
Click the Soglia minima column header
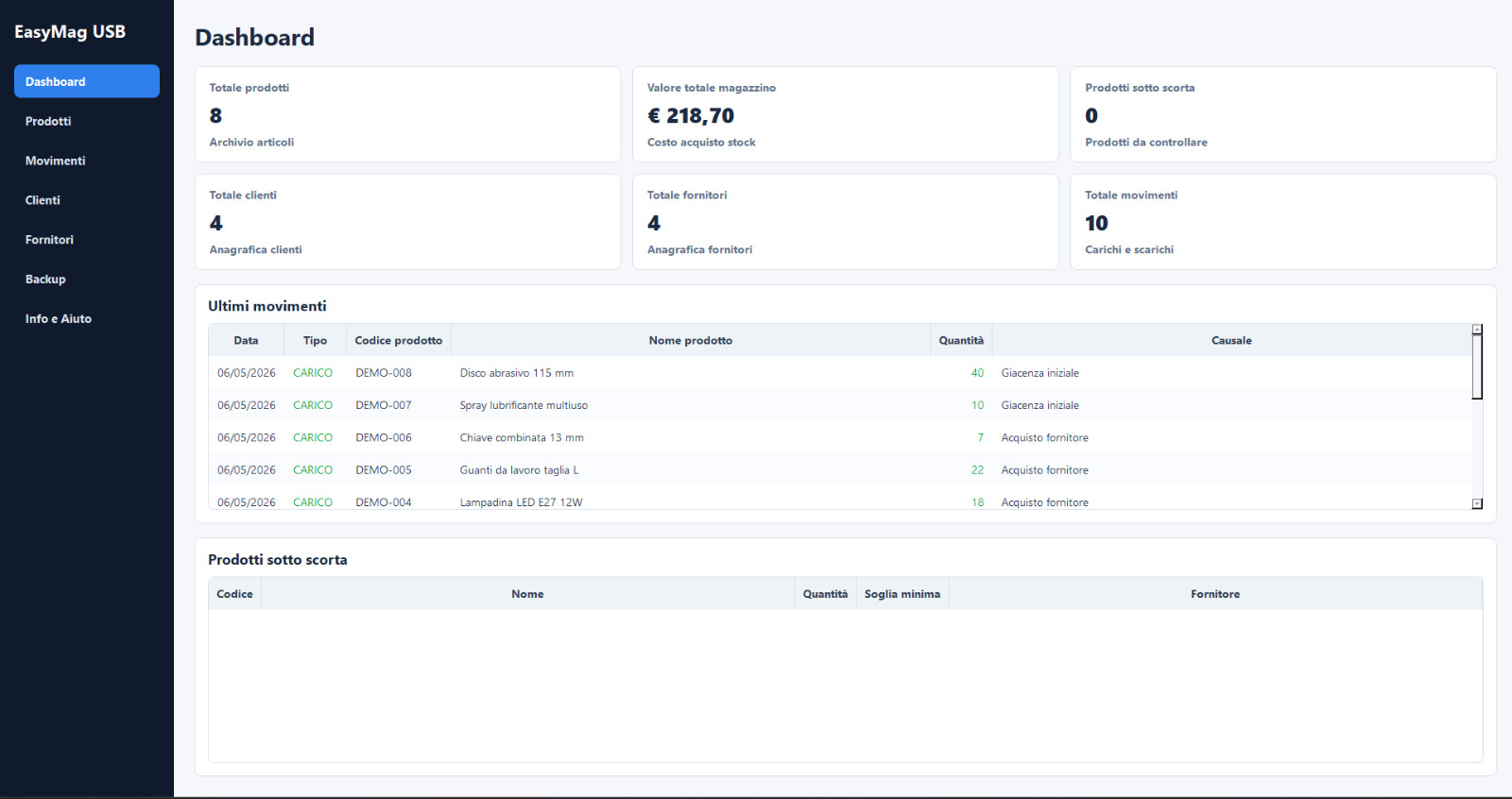902,594
